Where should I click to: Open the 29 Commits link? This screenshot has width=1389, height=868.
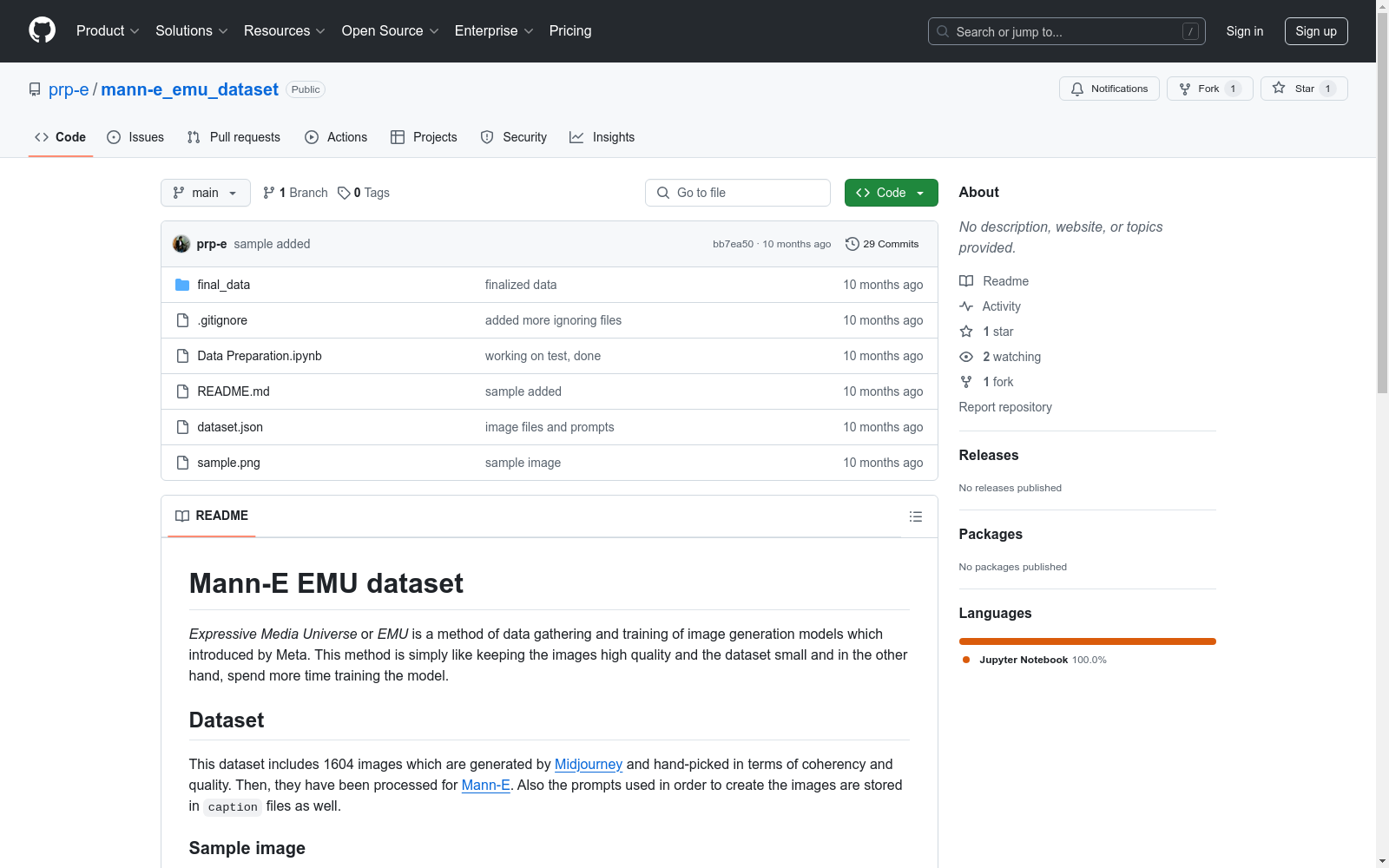coord(882,244)
